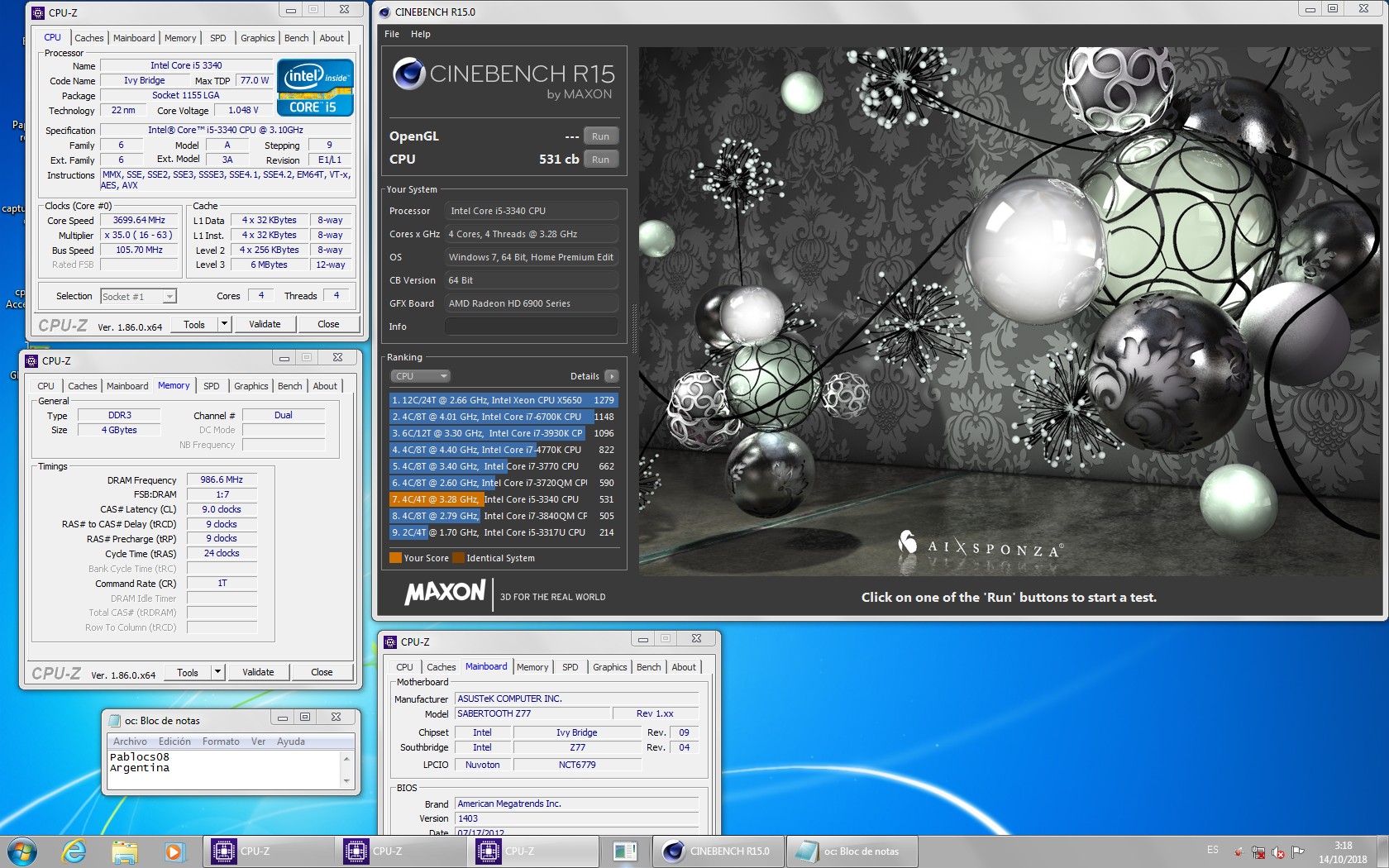Image resolution: width=1389 pixels, height=868 pixels.
Task: Select ranking row Intel Core i5-3317U
Action: pos(504,532)
